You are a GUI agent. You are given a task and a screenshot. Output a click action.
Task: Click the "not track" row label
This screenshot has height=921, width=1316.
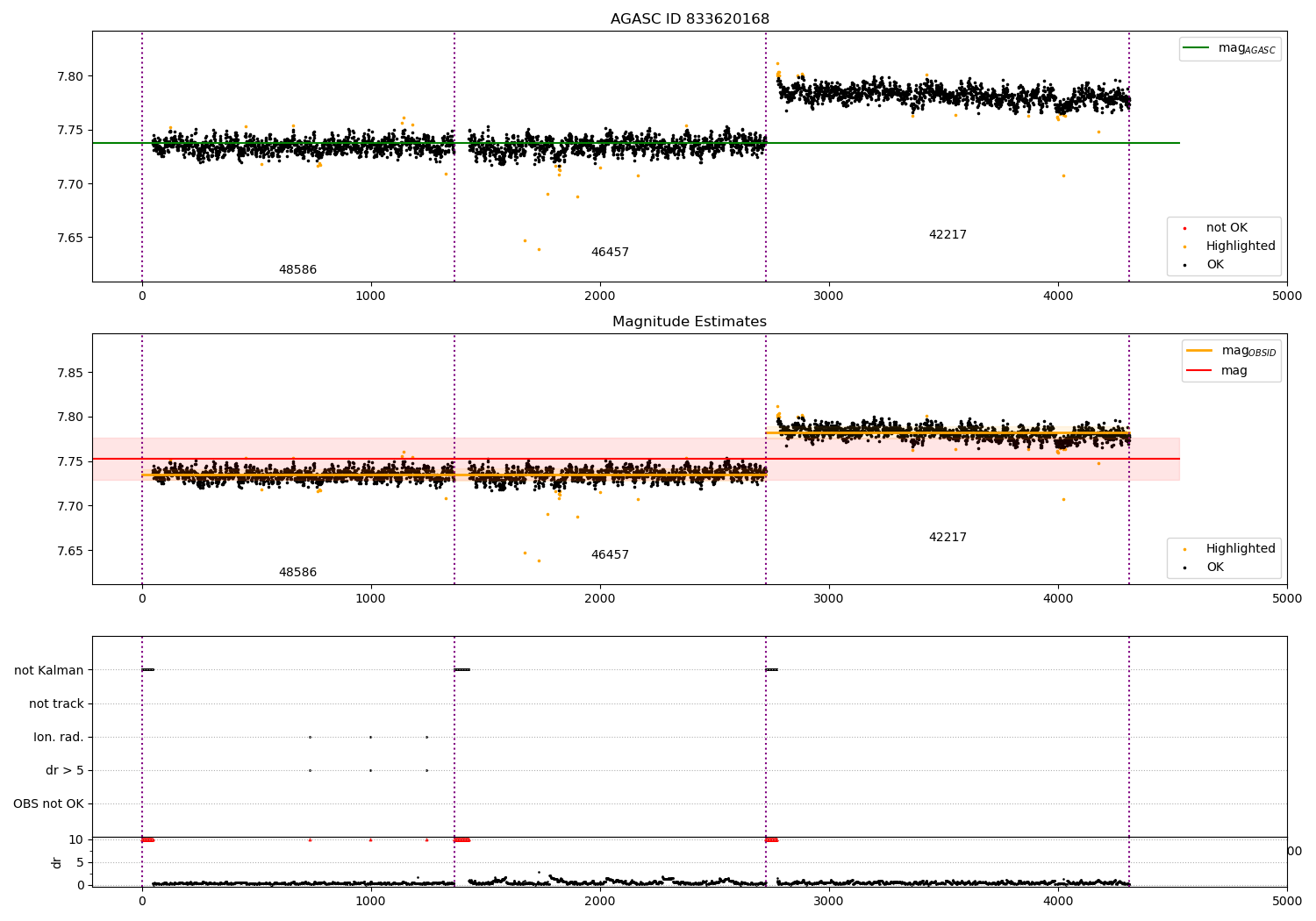click(56, 703)
